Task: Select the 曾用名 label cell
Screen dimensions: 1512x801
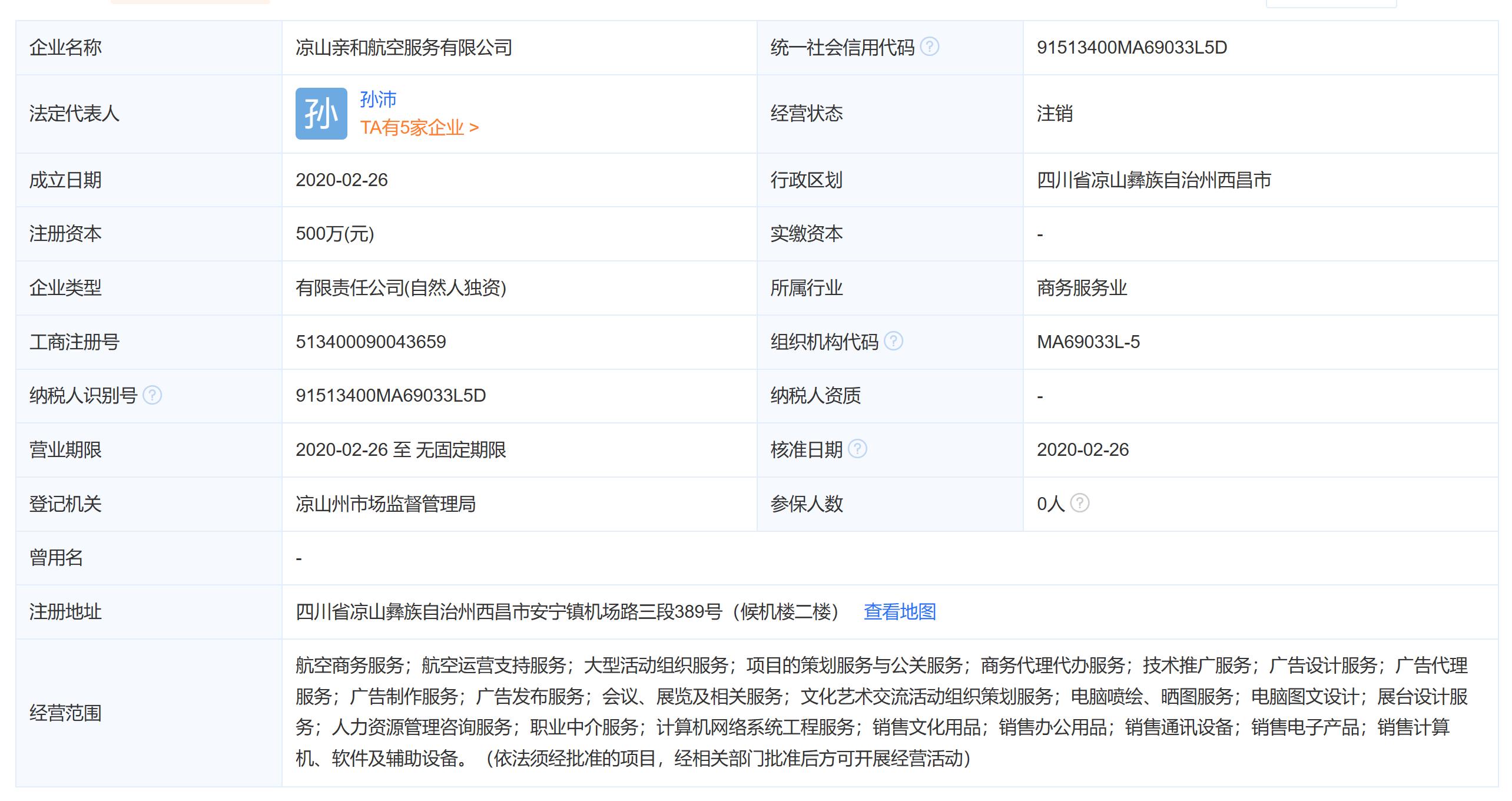Action: tap(149, 558)
